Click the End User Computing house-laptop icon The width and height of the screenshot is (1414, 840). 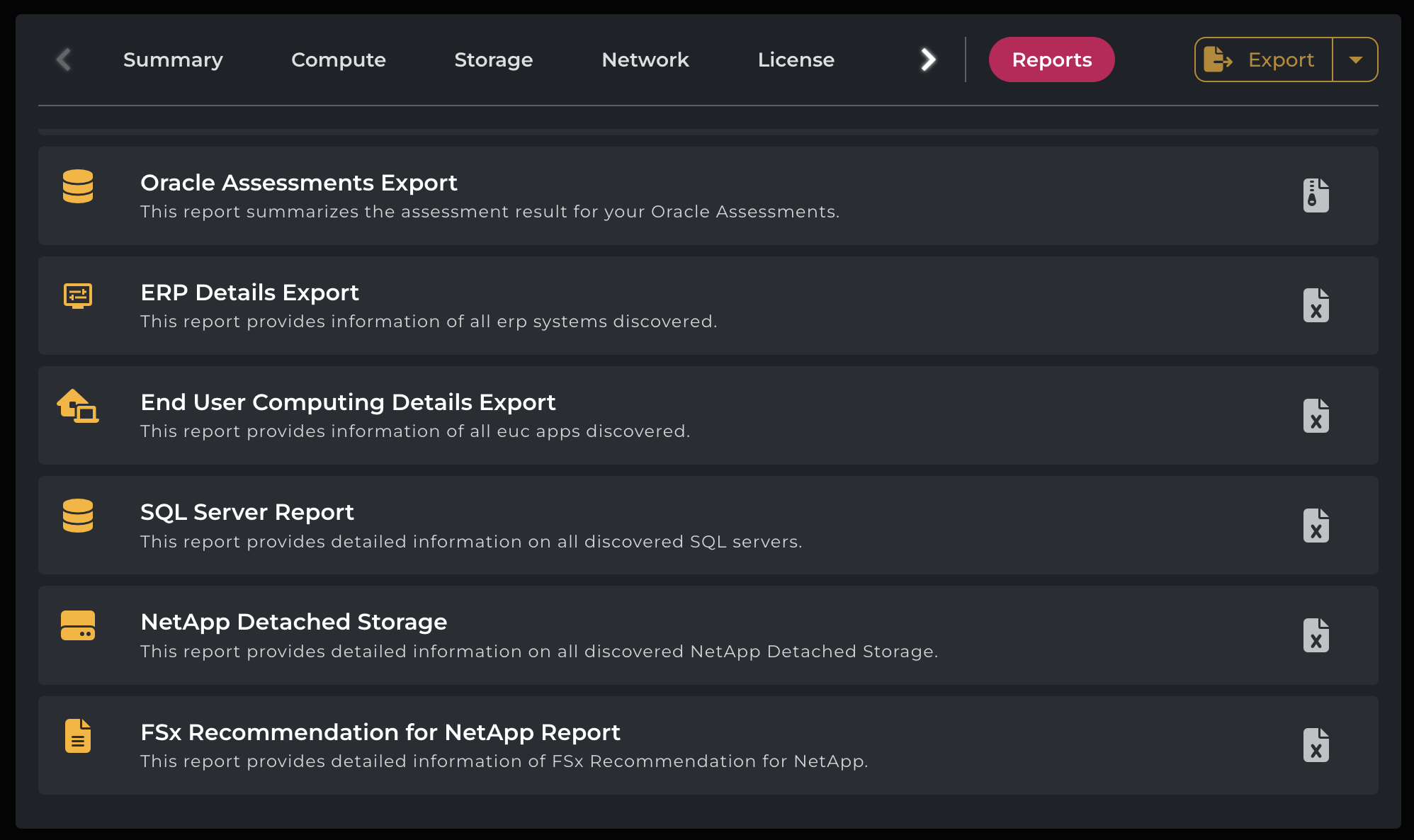click(x=78, y=406)
